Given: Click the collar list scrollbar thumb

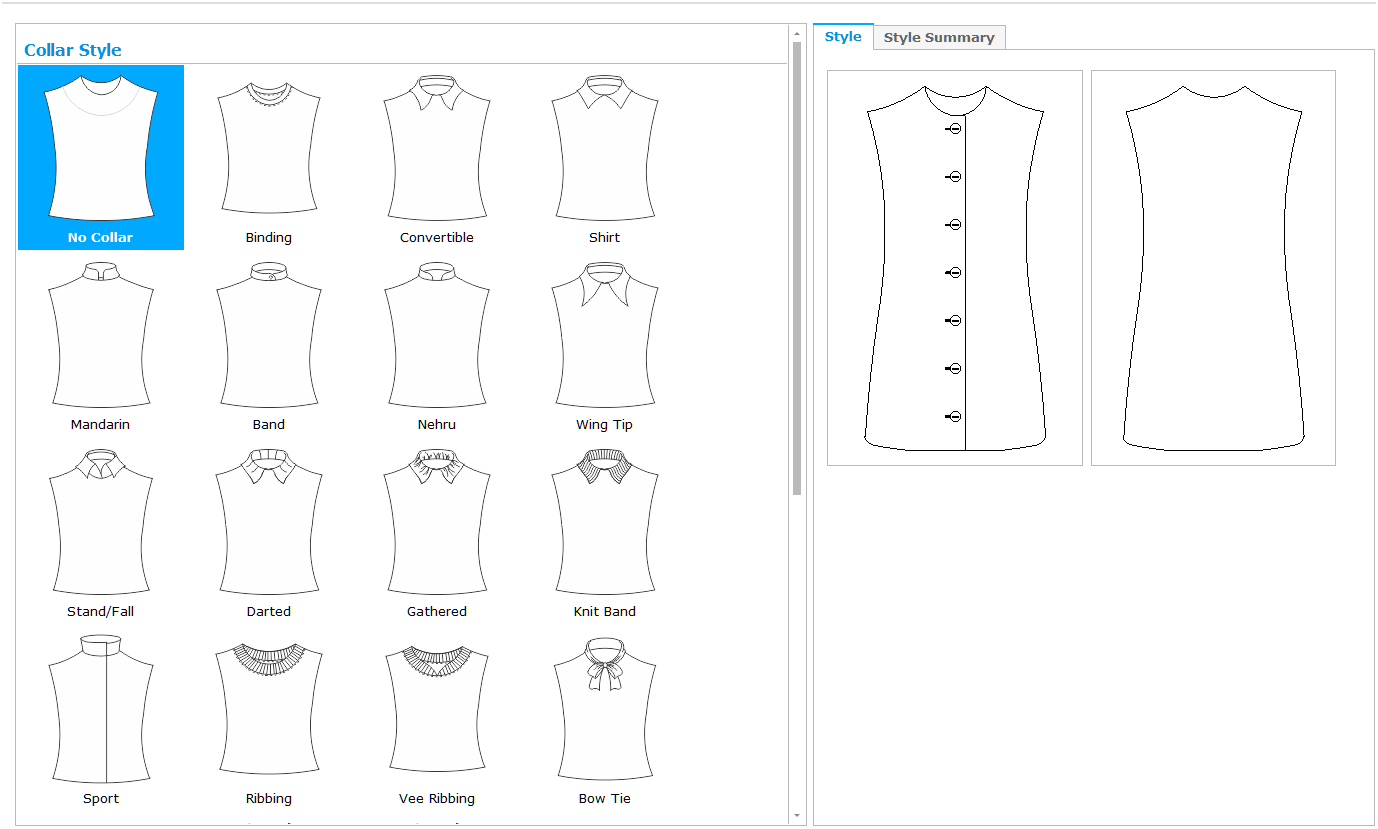Looking at the screenshot, I should (797, 268).
